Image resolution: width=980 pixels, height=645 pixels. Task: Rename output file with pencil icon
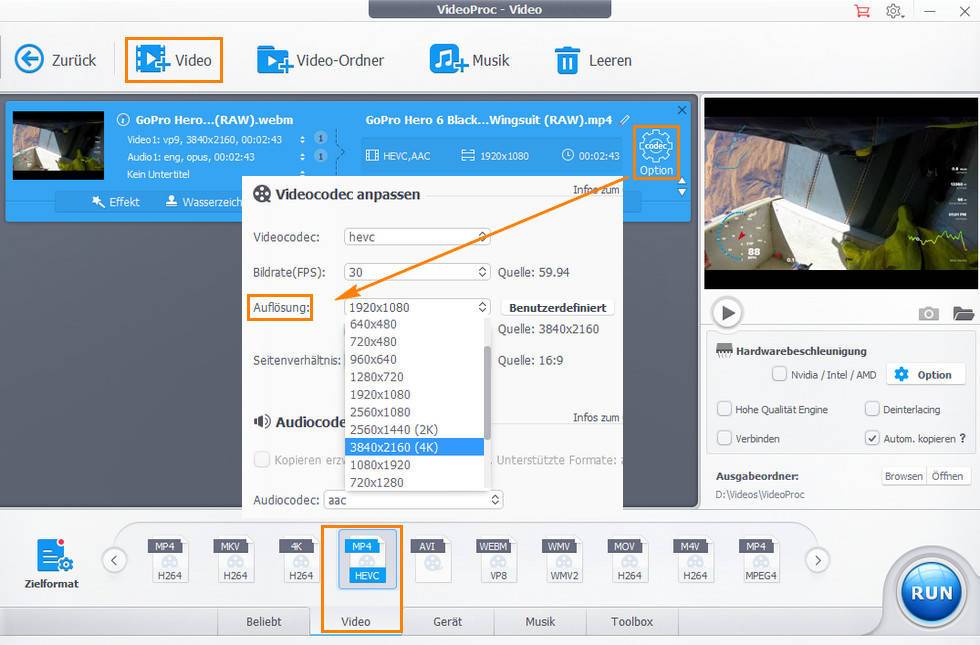(624, 119)
